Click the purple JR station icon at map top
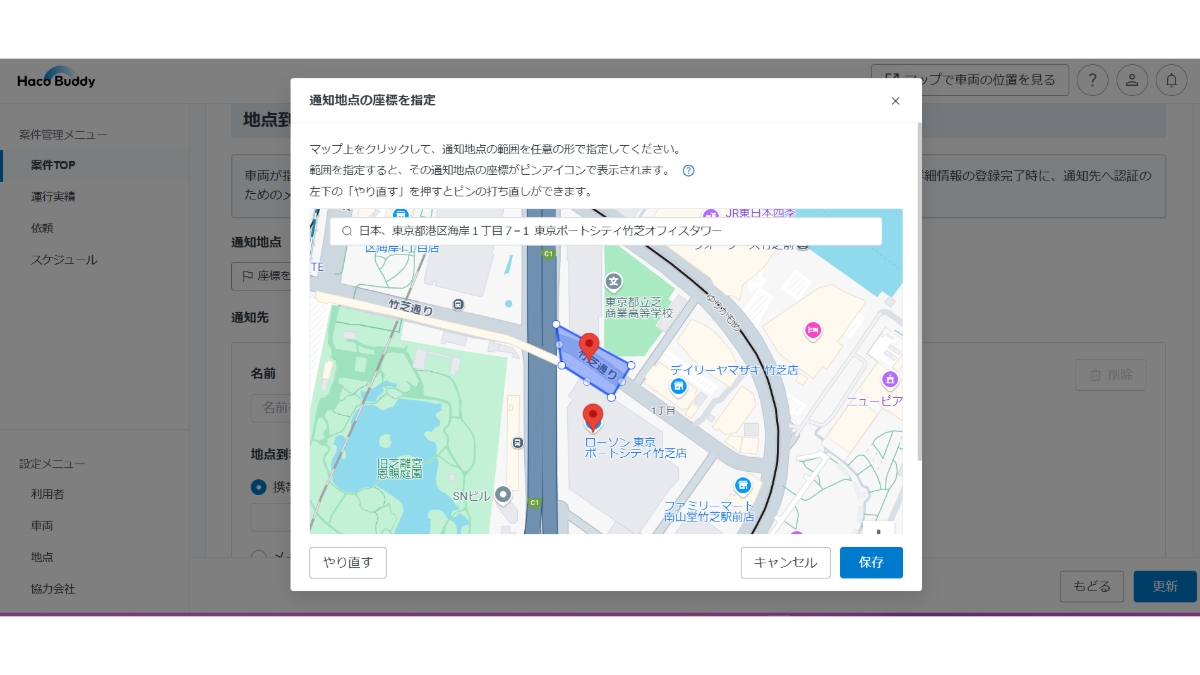This screenshot has width=1200, height=675. [710, 215]
